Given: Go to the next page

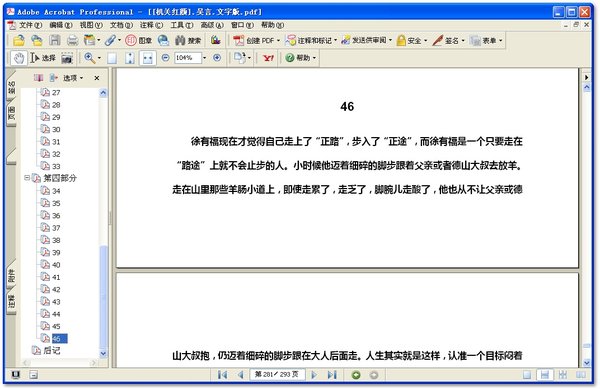Looking at the screenshot, I should [314, 375].
